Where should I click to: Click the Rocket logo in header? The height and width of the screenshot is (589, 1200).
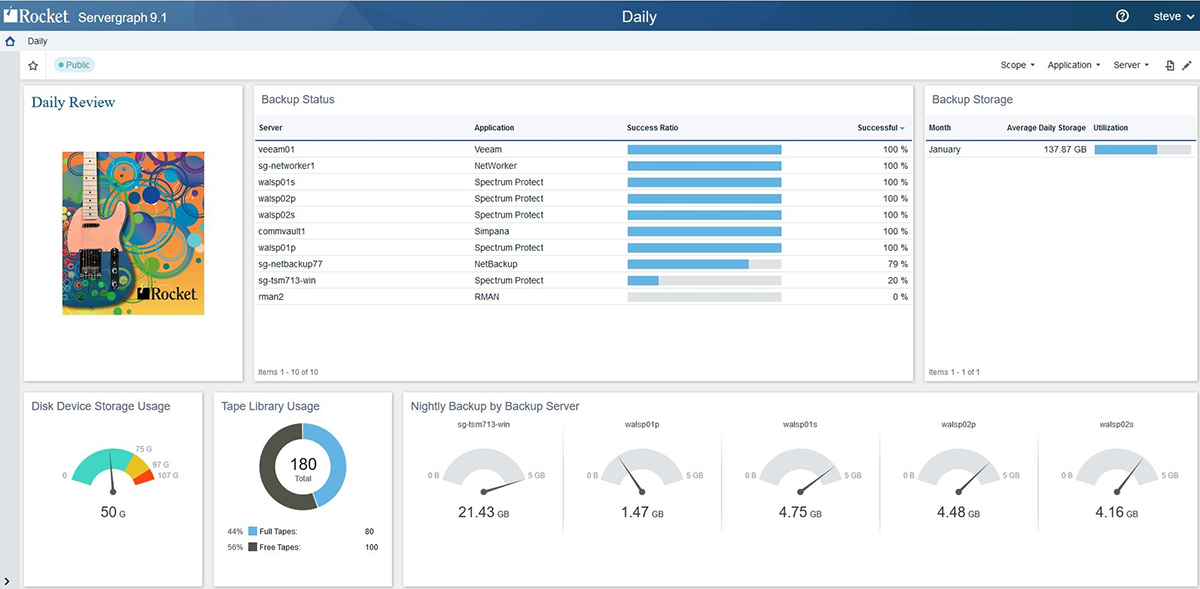36,15
